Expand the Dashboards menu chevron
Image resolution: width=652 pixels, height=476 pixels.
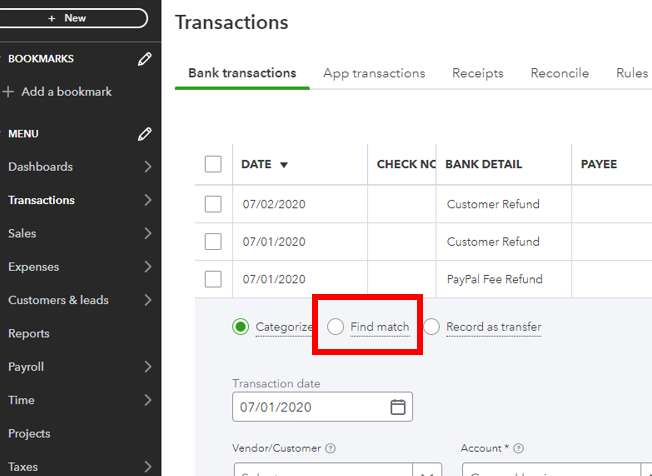148,167
